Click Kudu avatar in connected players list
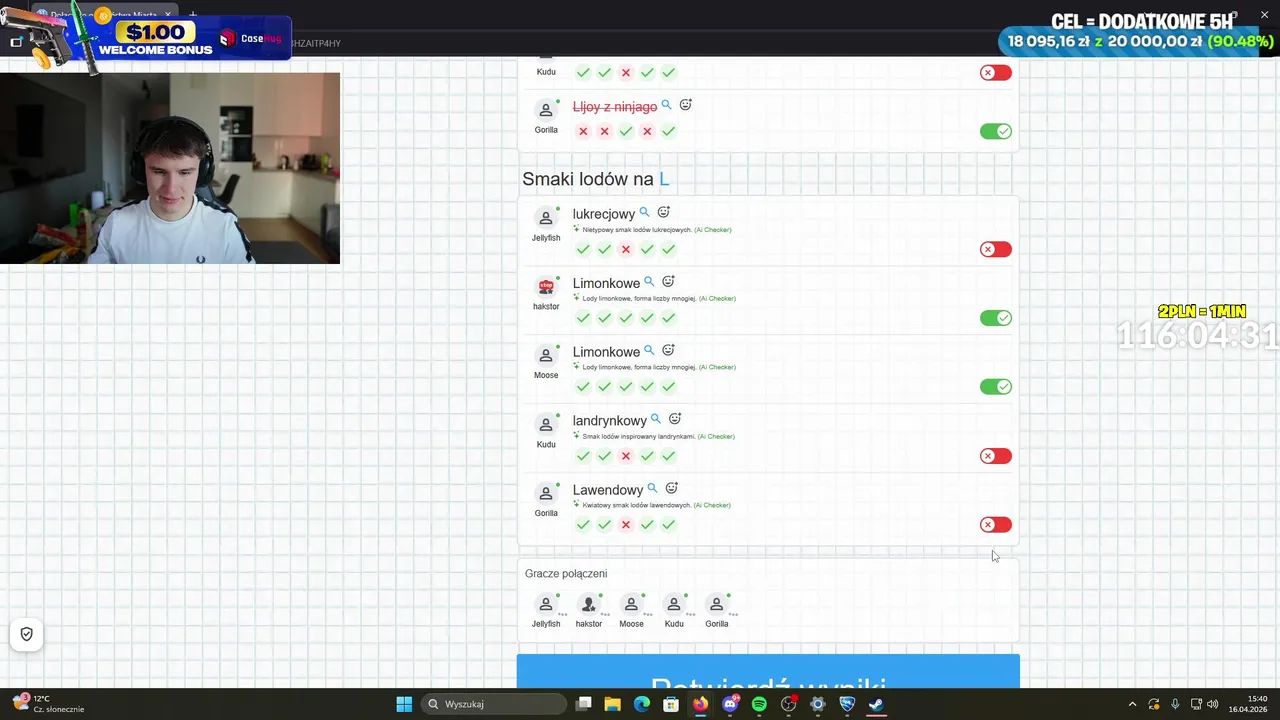The width and height of the screenshot is (1280, 720). (674, 604)
